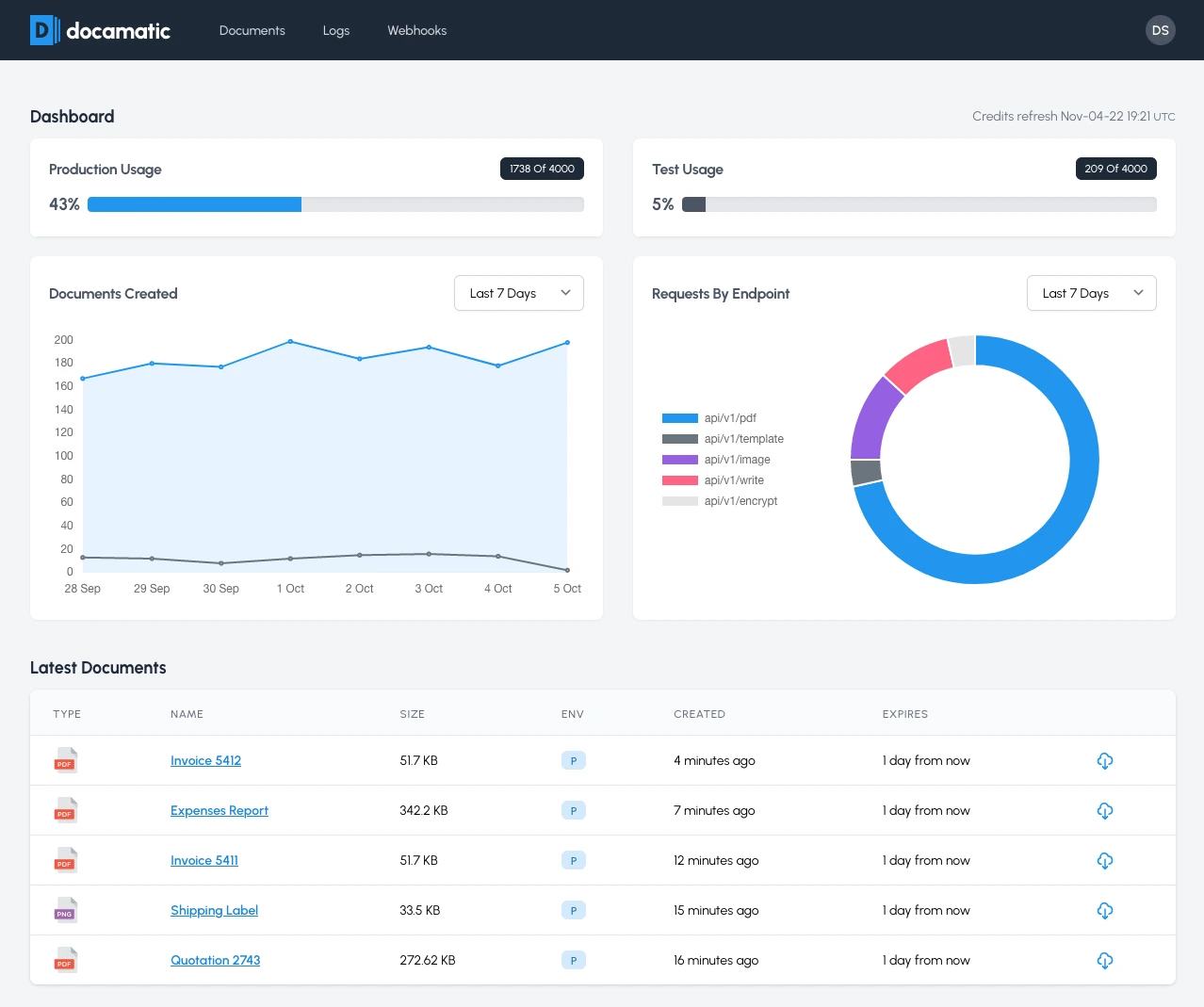Open the Requests By Endpoint time range dropdown

click(1091, 293)
